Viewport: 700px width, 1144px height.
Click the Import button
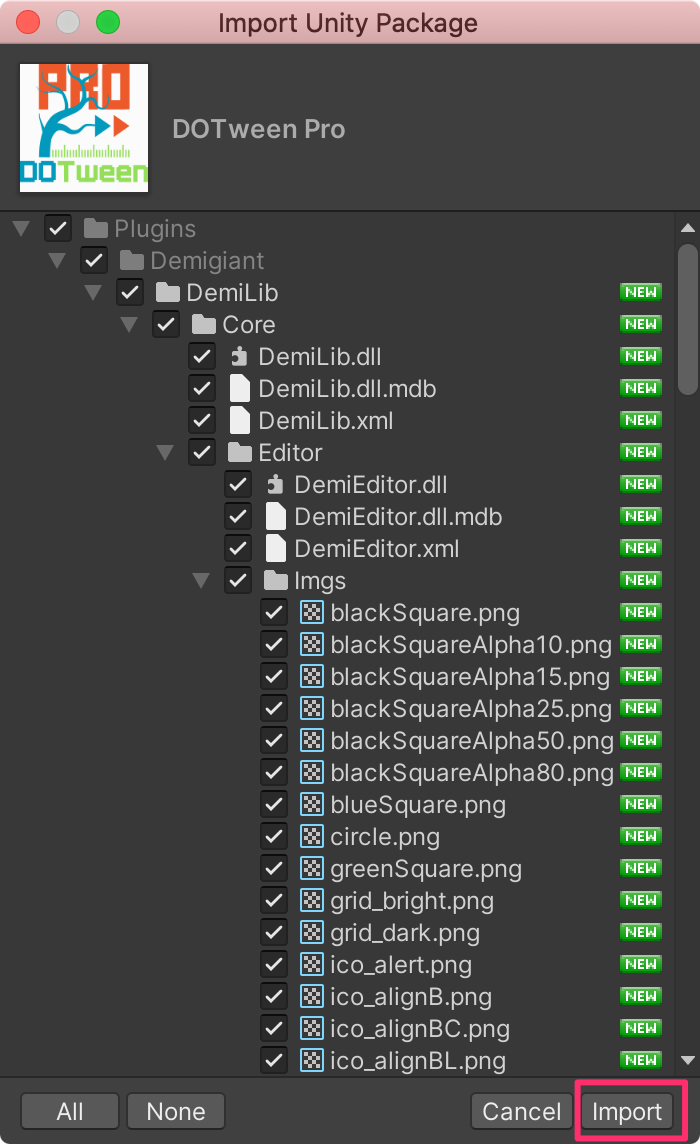click(x=627, y=1111)
